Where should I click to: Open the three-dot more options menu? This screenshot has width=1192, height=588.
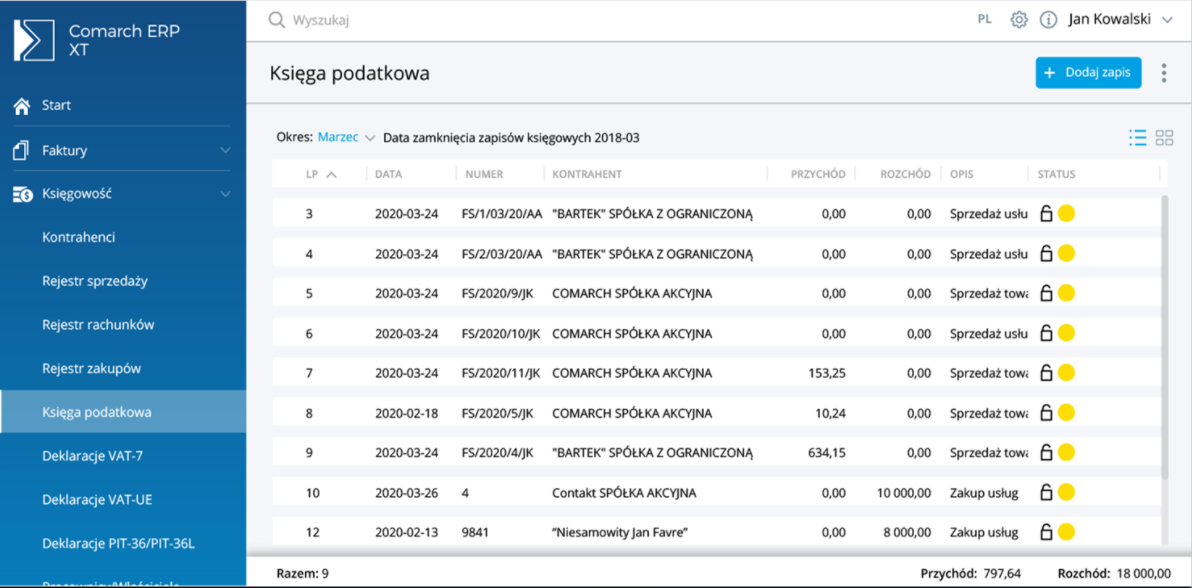pyautogui.click(x=1163, y=73)
